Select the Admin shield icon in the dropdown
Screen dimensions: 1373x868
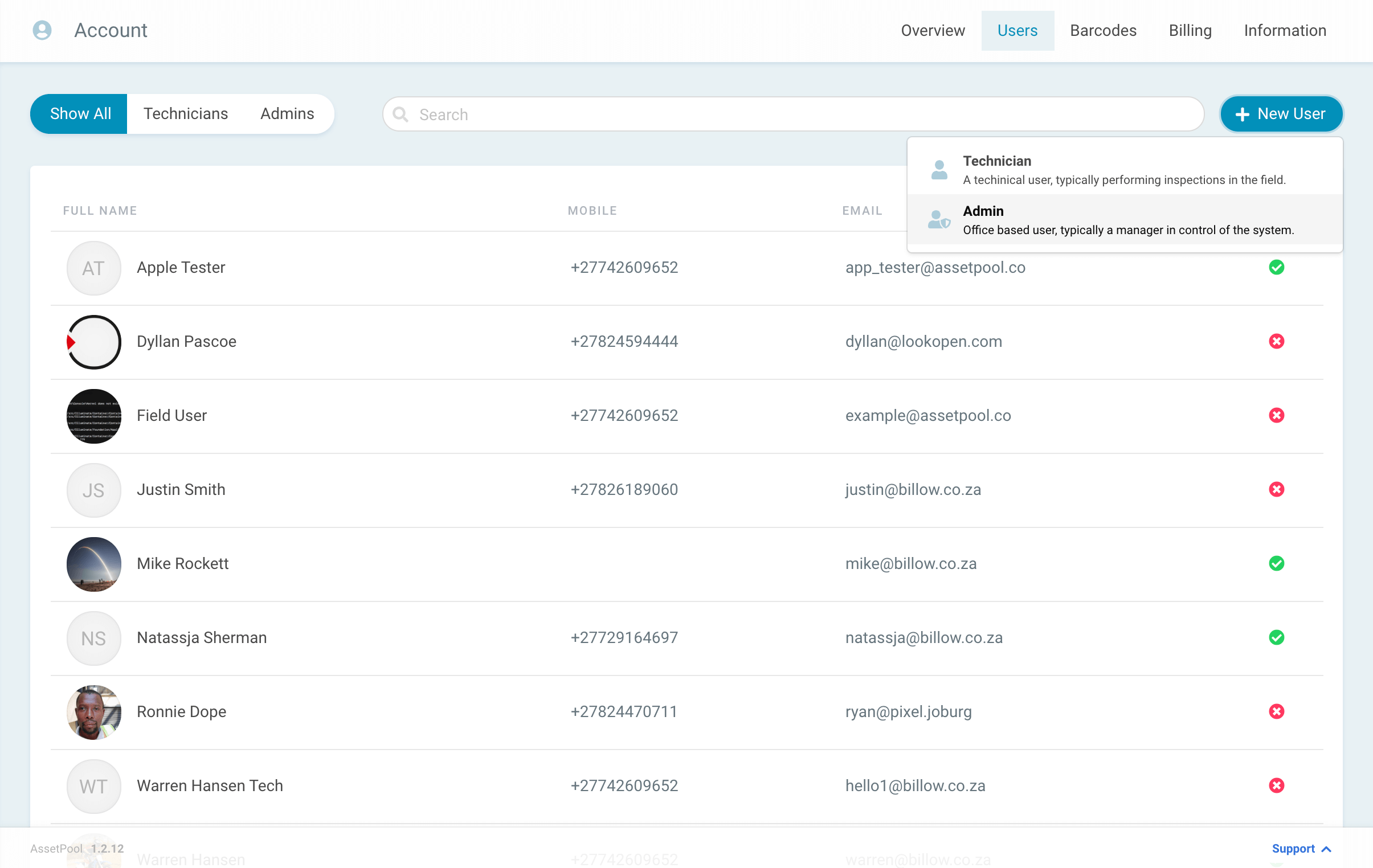938,219
